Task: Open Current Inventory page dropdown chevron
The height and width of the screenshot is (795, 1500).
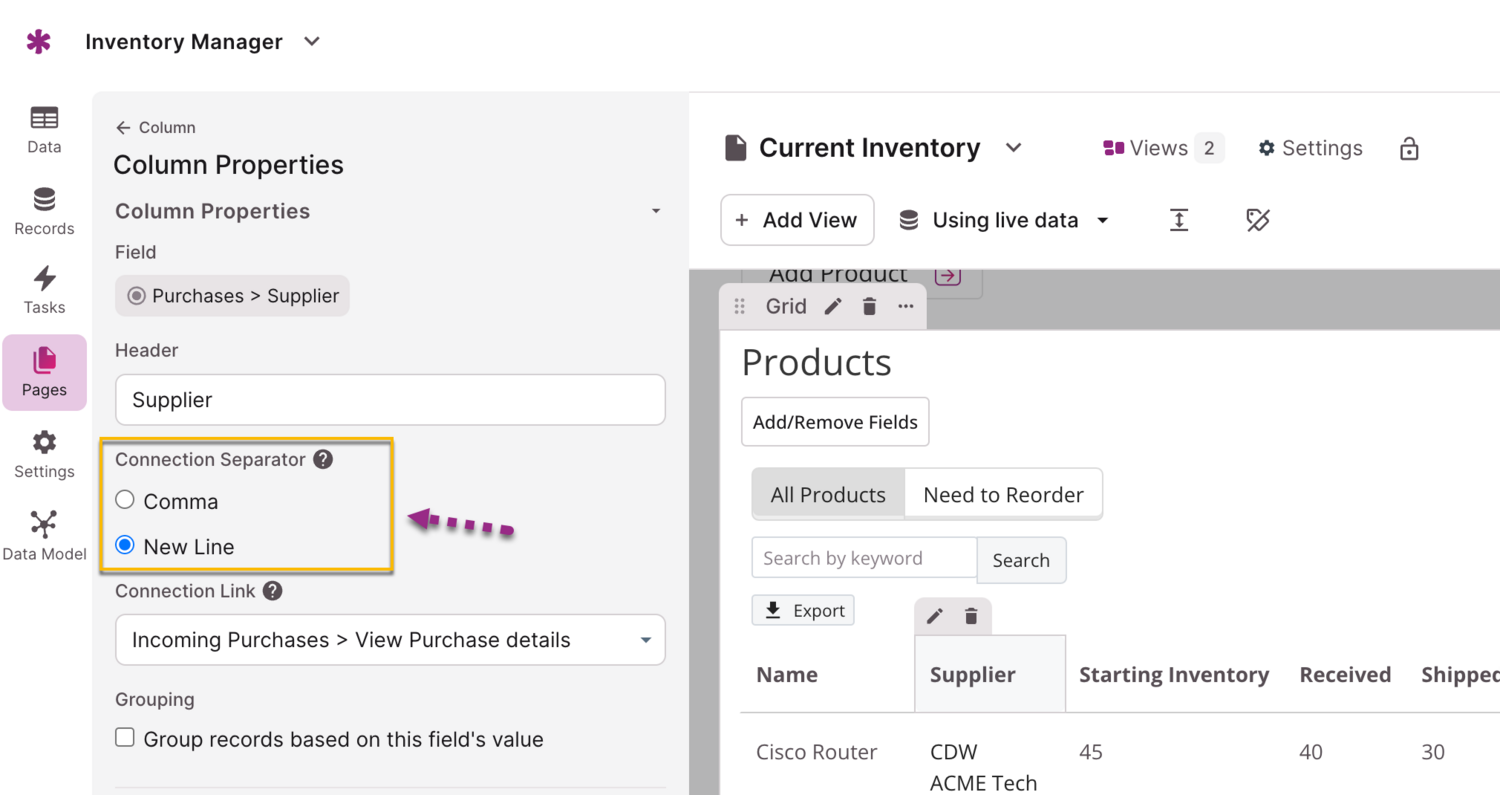Action: click(x=1013, y=148)
